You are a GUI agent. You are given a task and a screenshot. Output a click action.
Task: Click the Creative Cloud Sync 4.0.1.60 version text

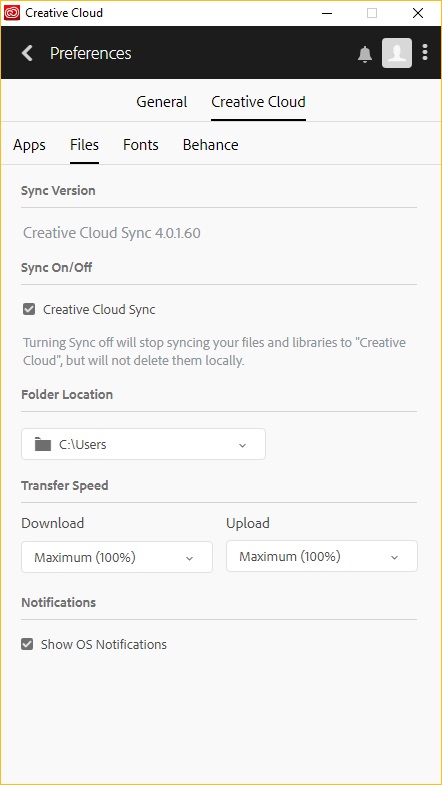click(112, 233)
